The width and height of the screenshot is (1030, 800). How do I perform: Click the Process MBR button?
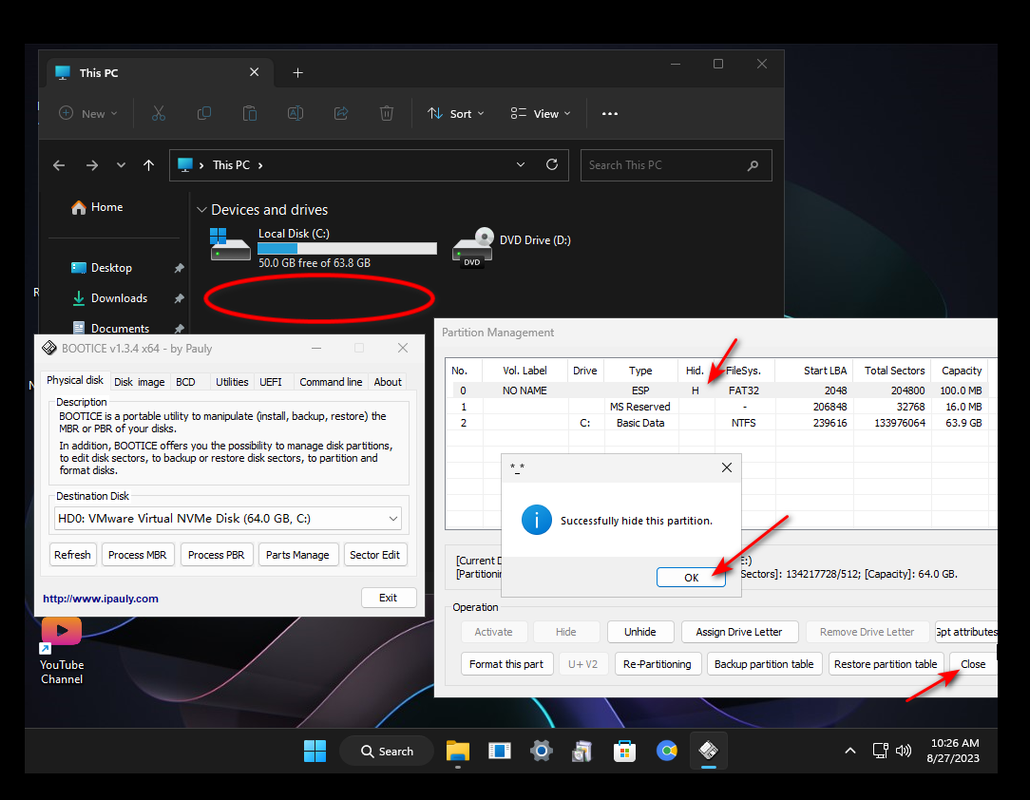pos(137,555)
